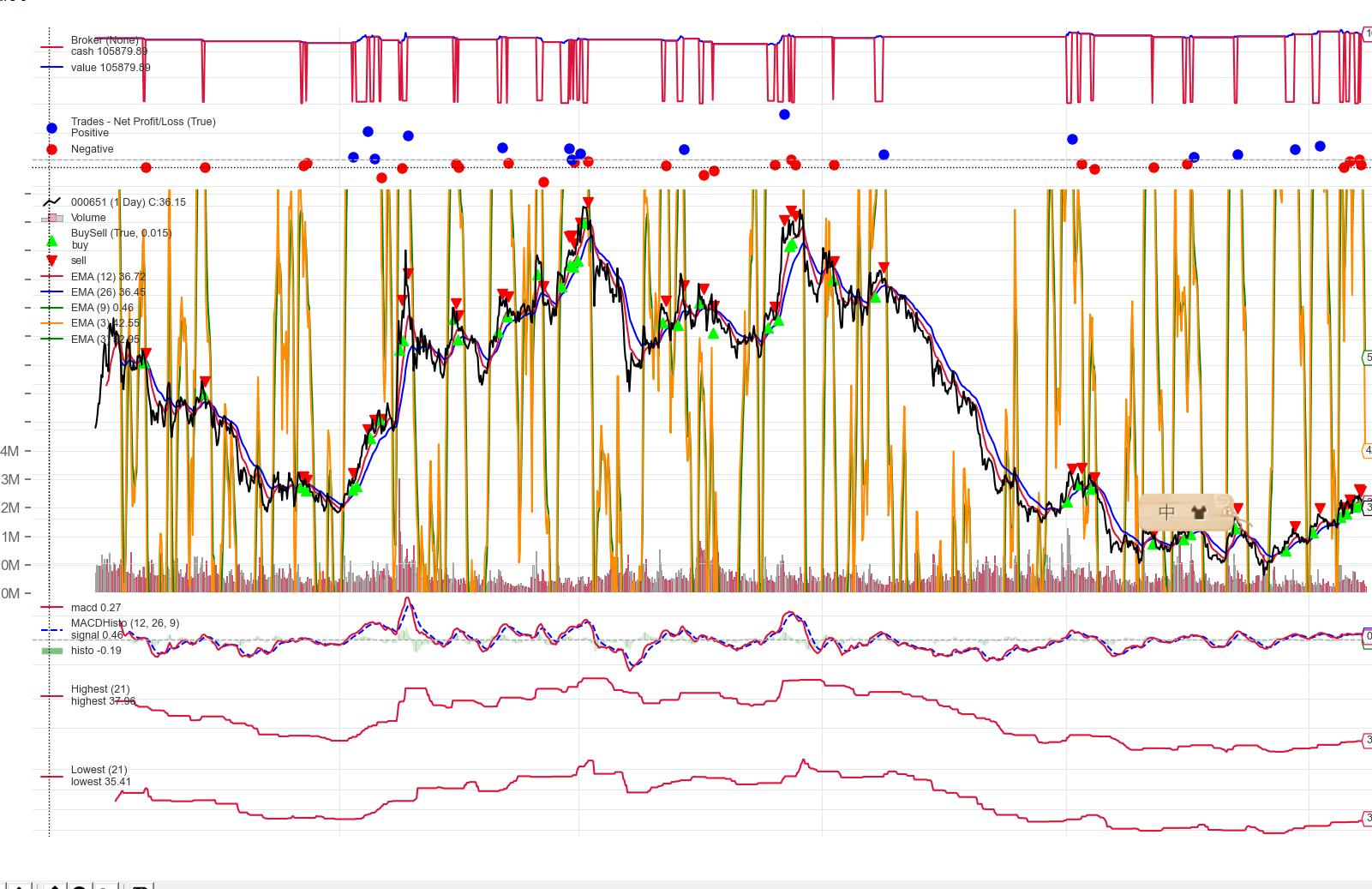Select 'Trades - Net Profit/Loss (True)' label
The width and height of the screenshot is (1372, 889).
tap(143, 122)
